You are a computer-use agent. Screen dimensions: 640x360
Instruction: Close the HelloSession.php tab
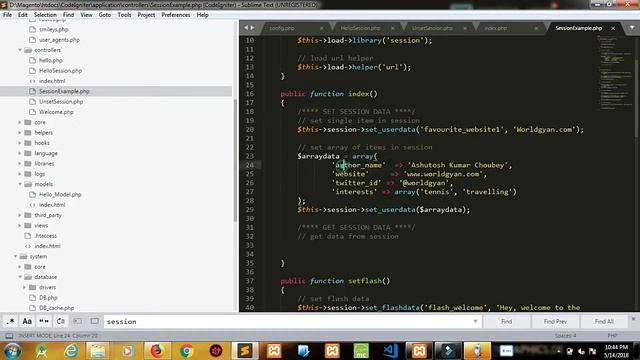point(392,28)
